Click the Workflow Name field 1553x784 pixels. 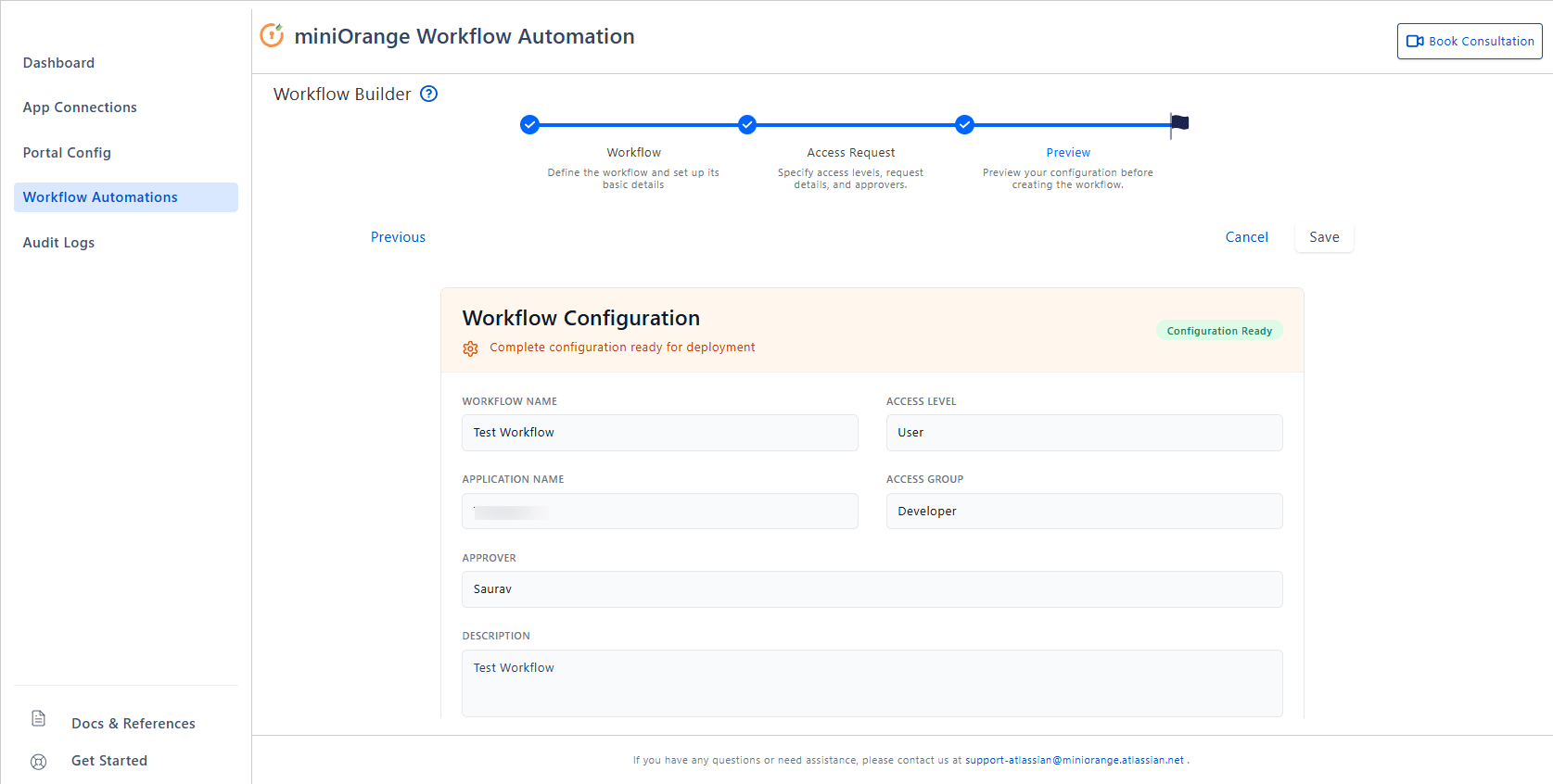click(x=660, y=433)
